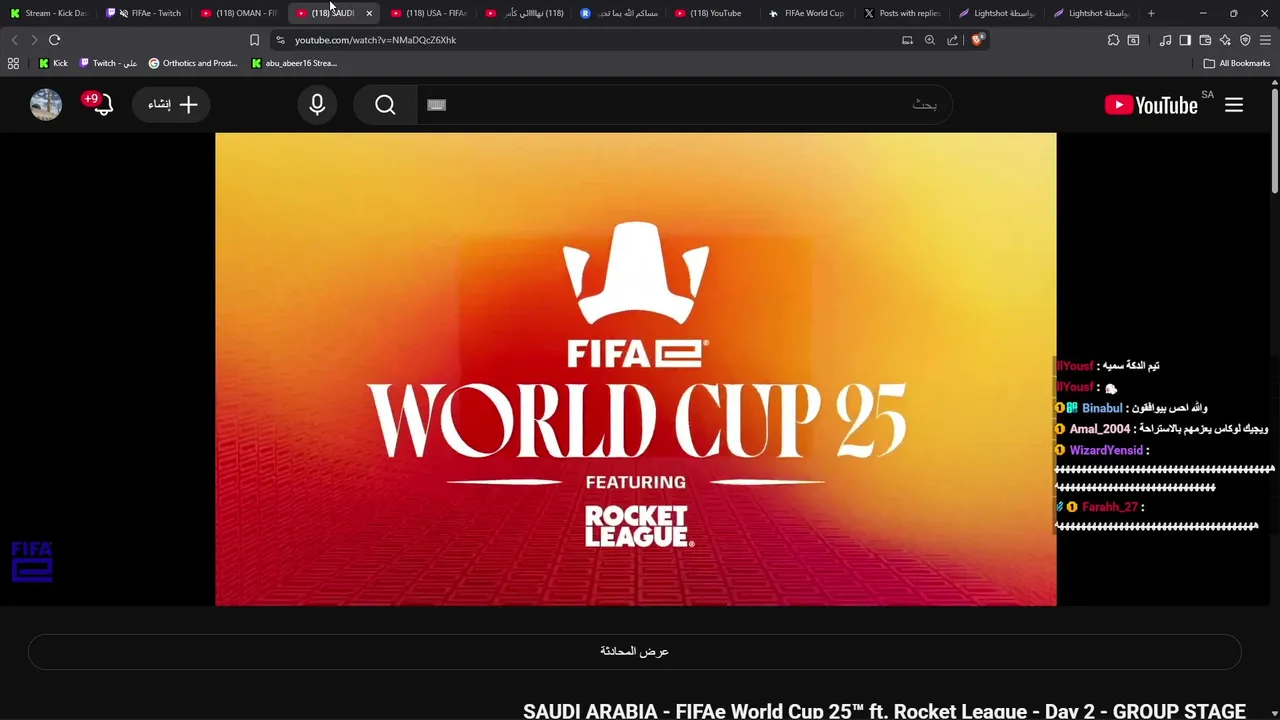The height and width of the screenshot is (720, 1280).
Task: Click the browser back arrow
Action: pos(14,40)
